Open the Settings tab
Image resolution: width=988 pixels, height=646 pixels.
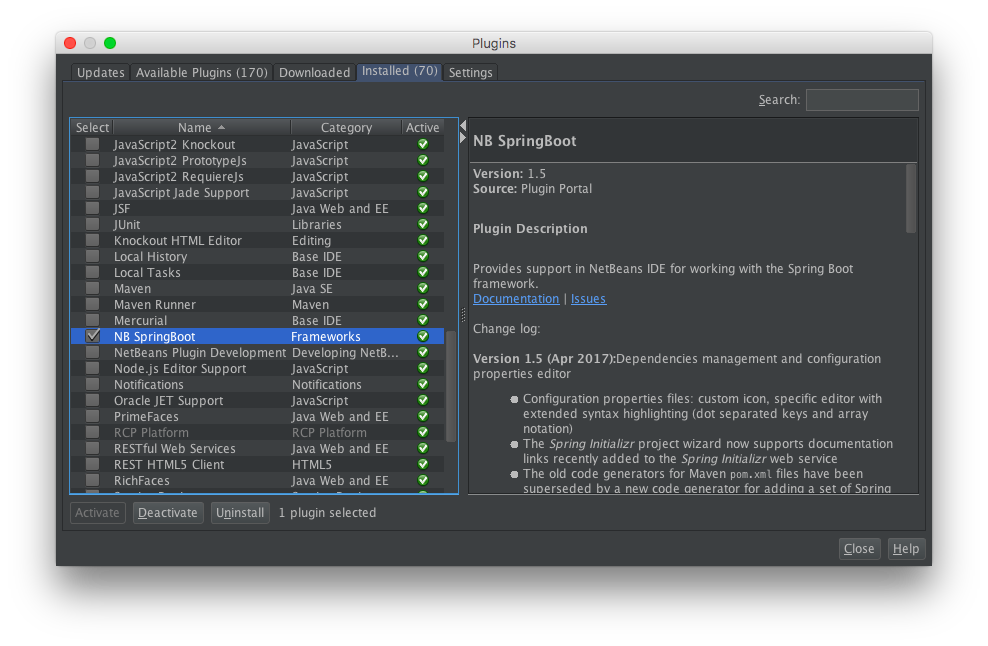pyautogui.click(x=470, y=72)
